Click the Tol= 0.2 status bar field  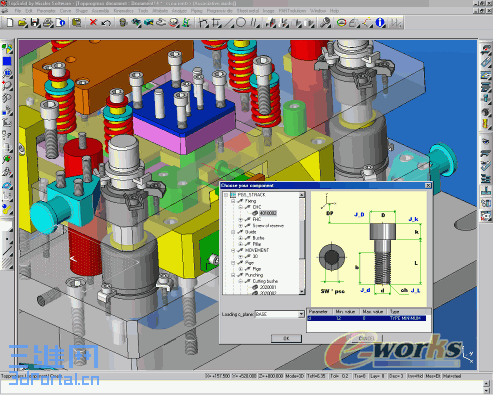[x=339, y=376]
